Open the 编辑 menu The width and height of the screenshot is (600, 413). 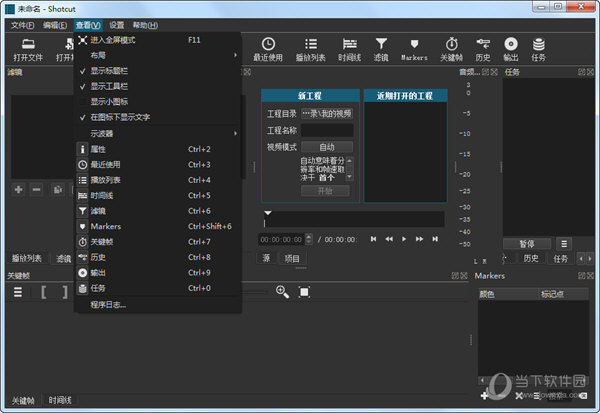55,25
